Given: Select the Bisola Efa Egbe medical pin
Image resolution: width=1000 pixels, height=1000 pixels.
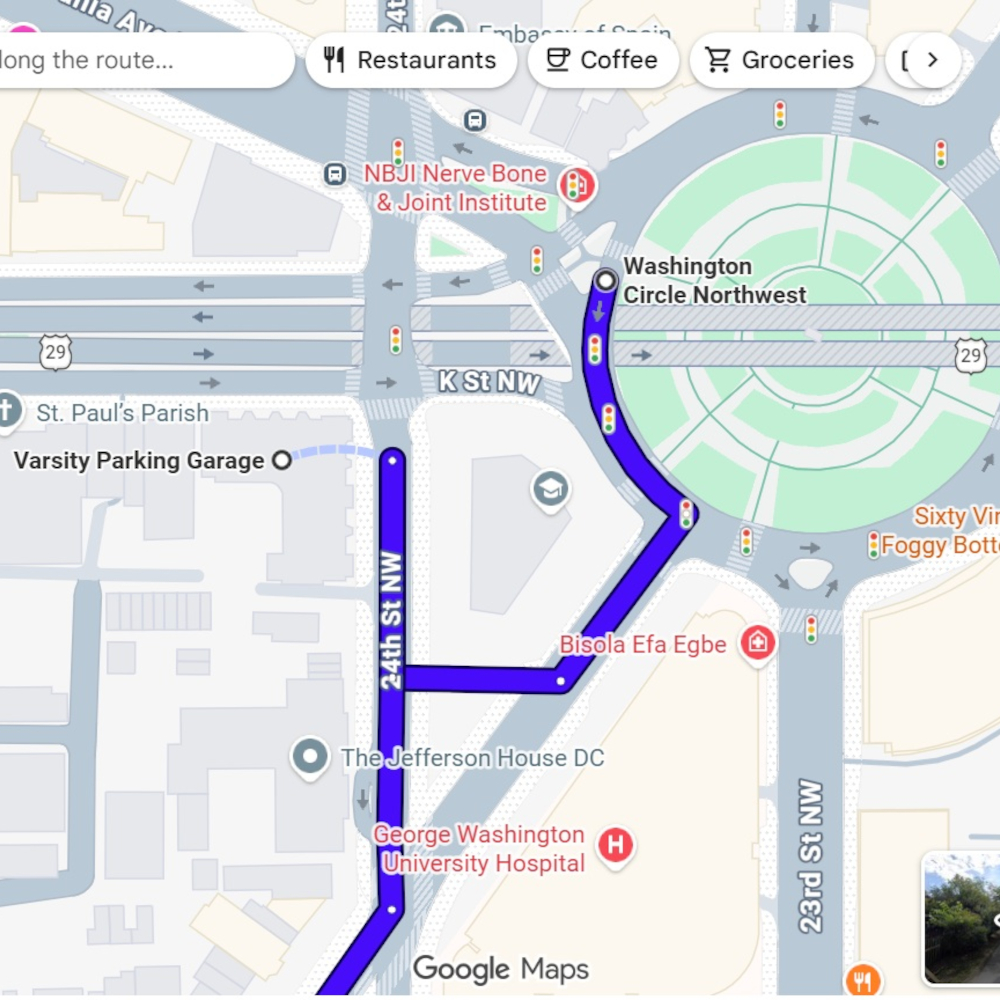Looking at the screenshot, I should click(x=758, y=642).
